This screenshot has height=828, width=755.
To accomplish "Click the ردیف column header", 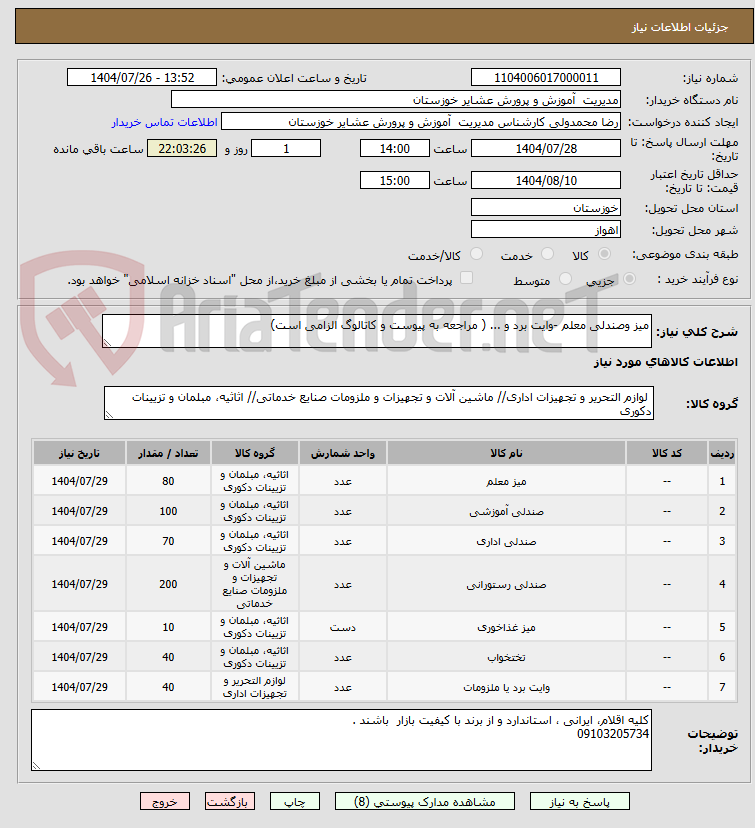I will tap(722, 453).
